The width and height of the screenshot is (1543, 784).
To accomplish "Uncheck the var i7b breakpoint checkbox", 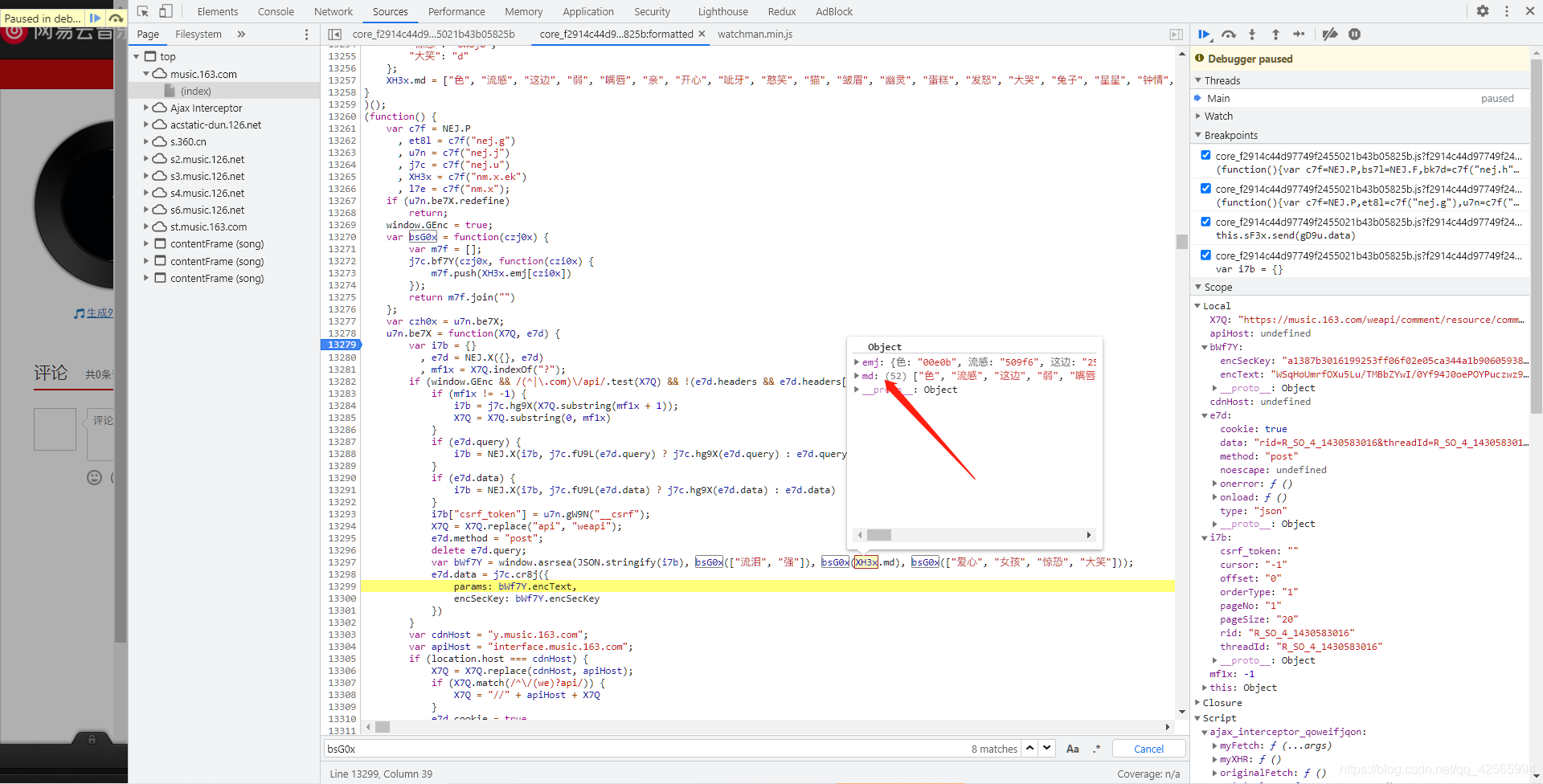I will (1205, 255).
